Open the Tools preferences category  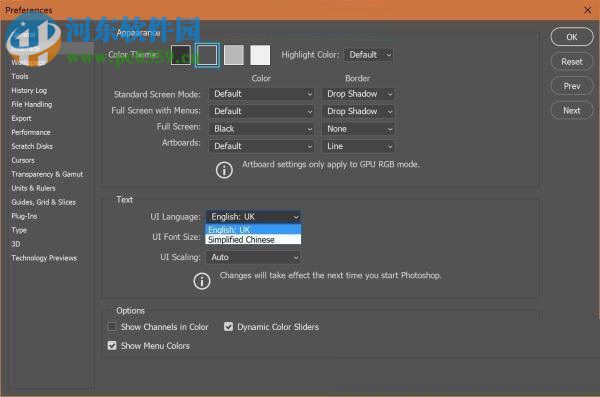[20, 77]
